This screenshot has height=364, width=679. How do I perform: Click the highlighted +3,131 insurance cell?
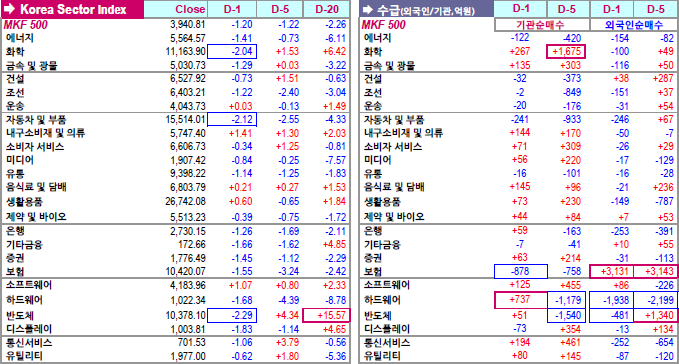[x=611, y=271]
